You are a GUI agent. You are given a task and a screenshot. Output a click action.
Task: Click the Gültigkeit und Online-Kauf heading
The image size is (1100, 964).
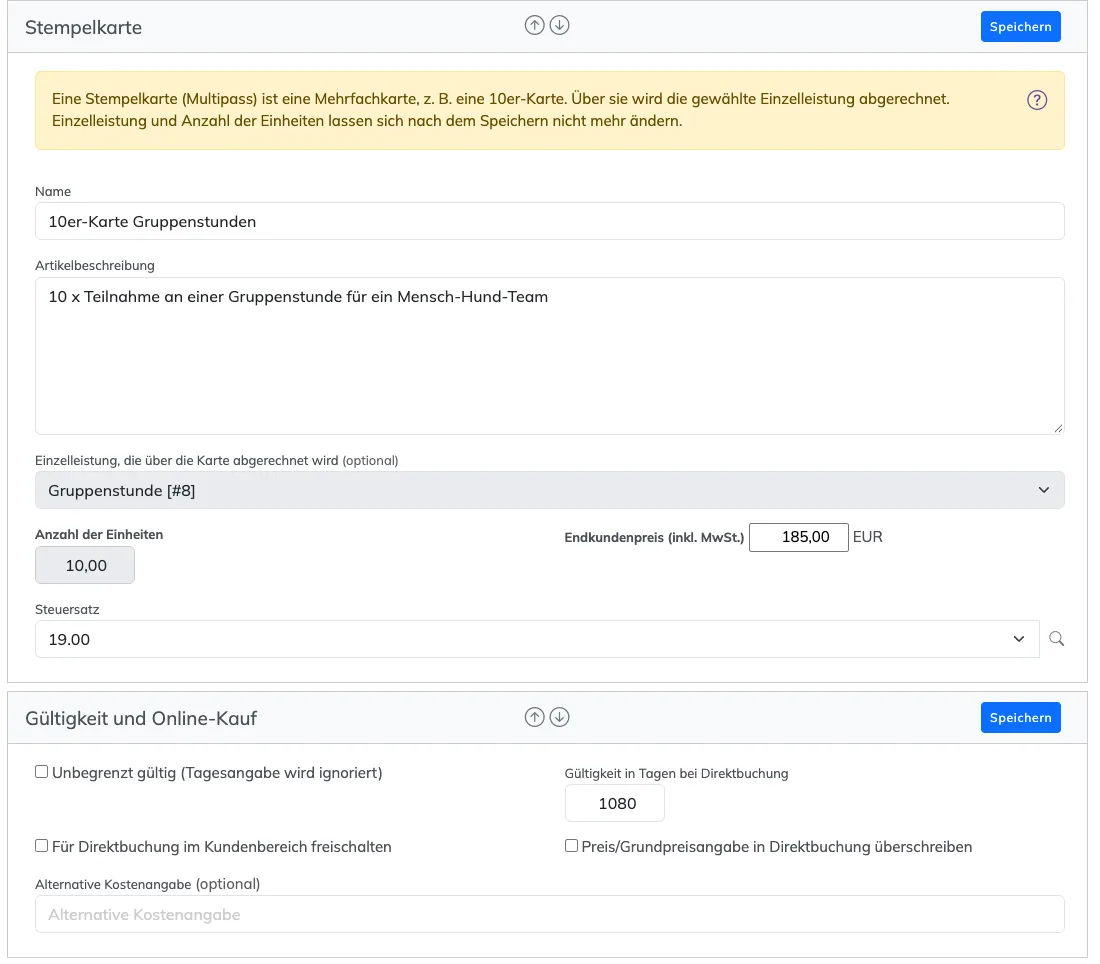[x=141, y=718]
